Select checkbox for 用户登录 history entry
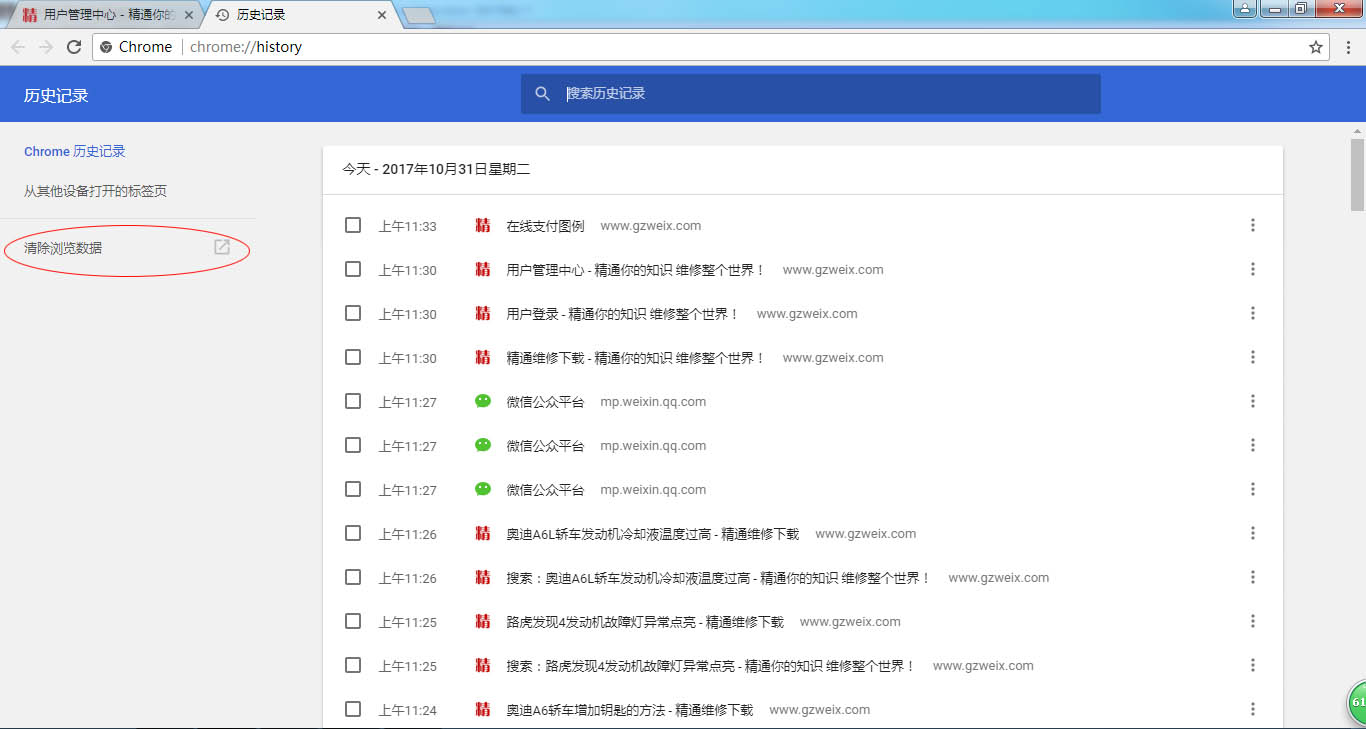 pos(353,313)
